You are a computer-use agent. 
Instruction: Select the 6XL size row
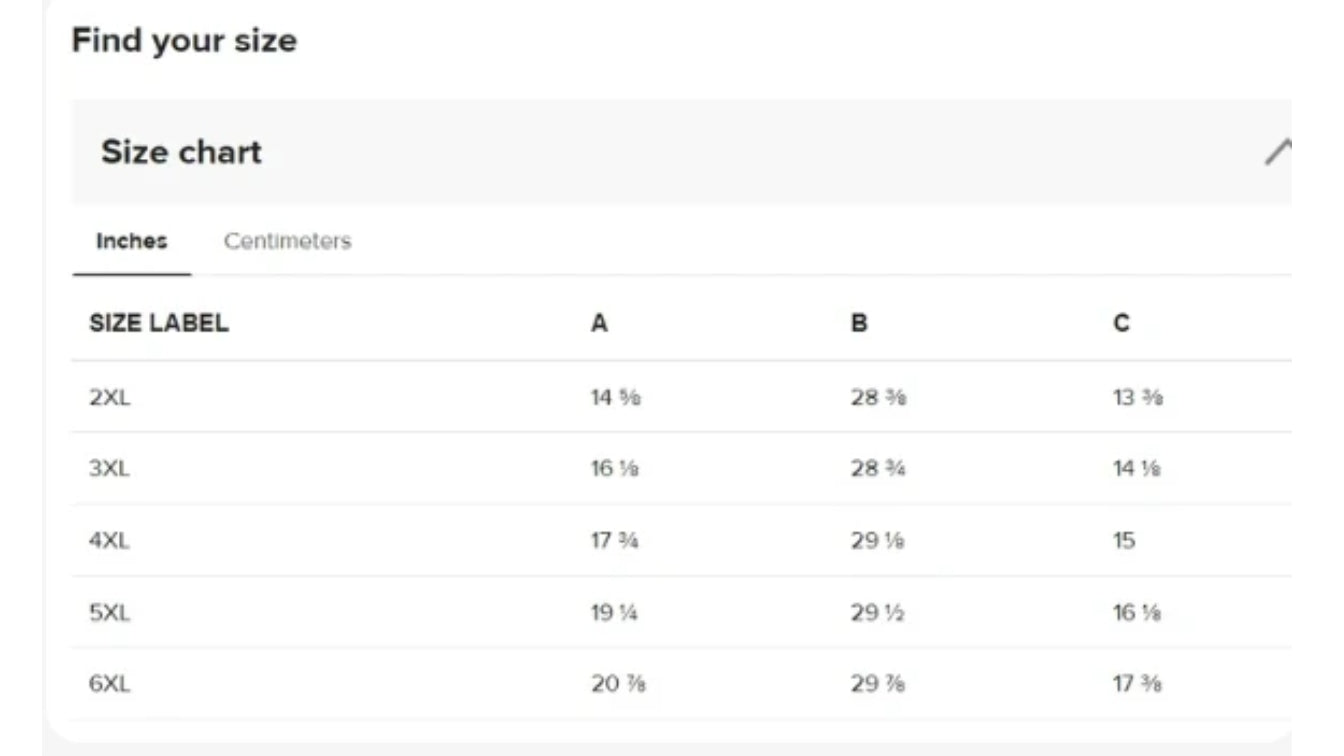pos(682,684)
